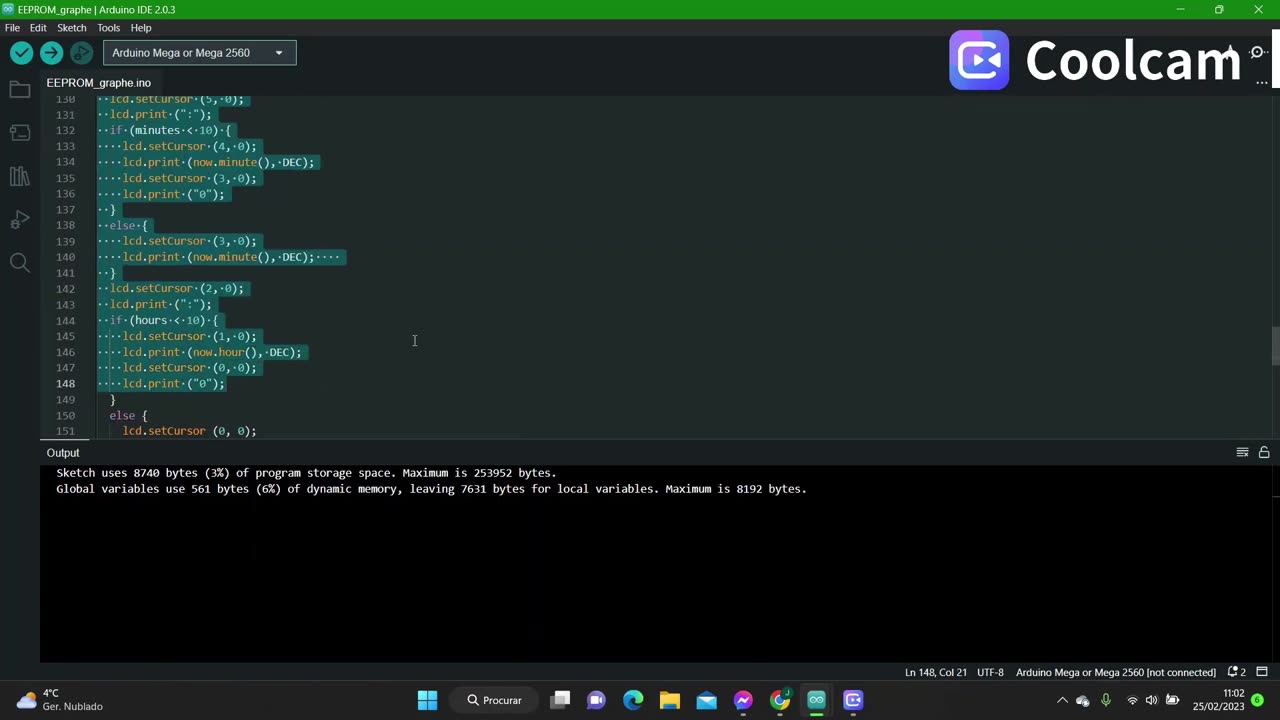The width and height of the screenshot is (1280, 720).
Task: Open File Explorer from the taskbar
Action: click(670, 700)
